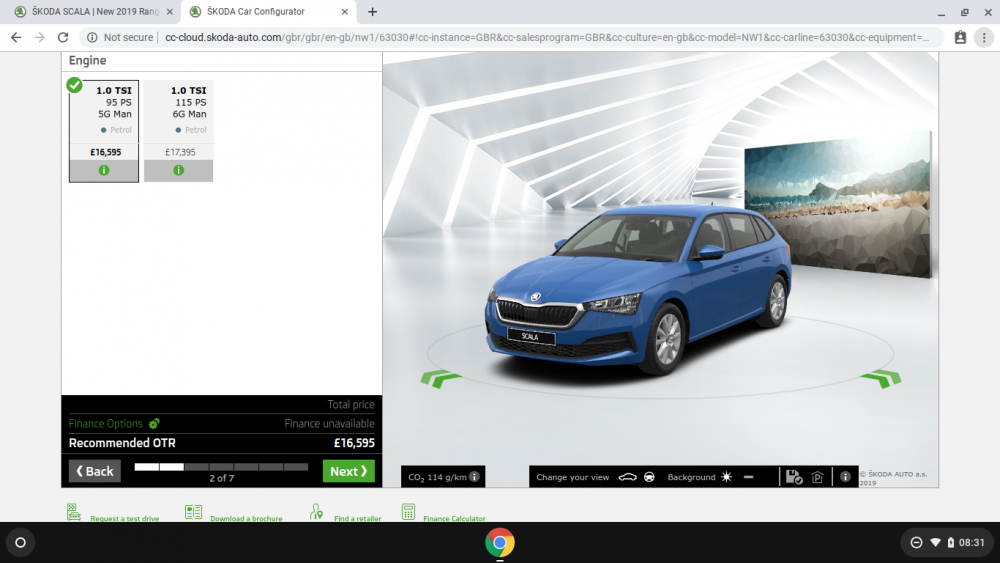Show CO2 emissions info
Viewport: 1000px width, 563px height.
pos(474,476)
